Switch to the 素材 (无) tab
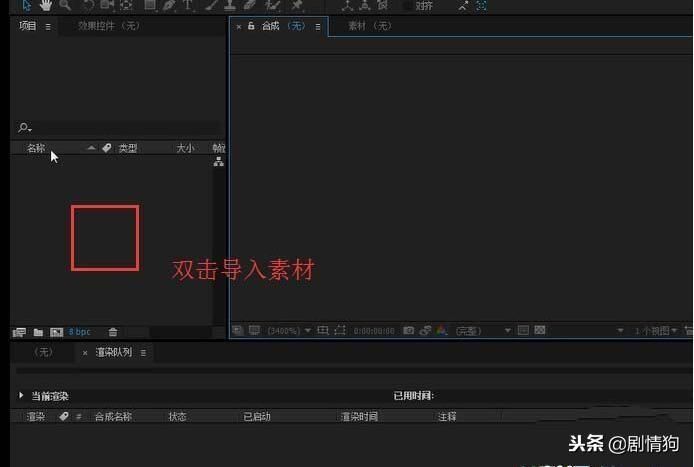 (x=370, y=26)
